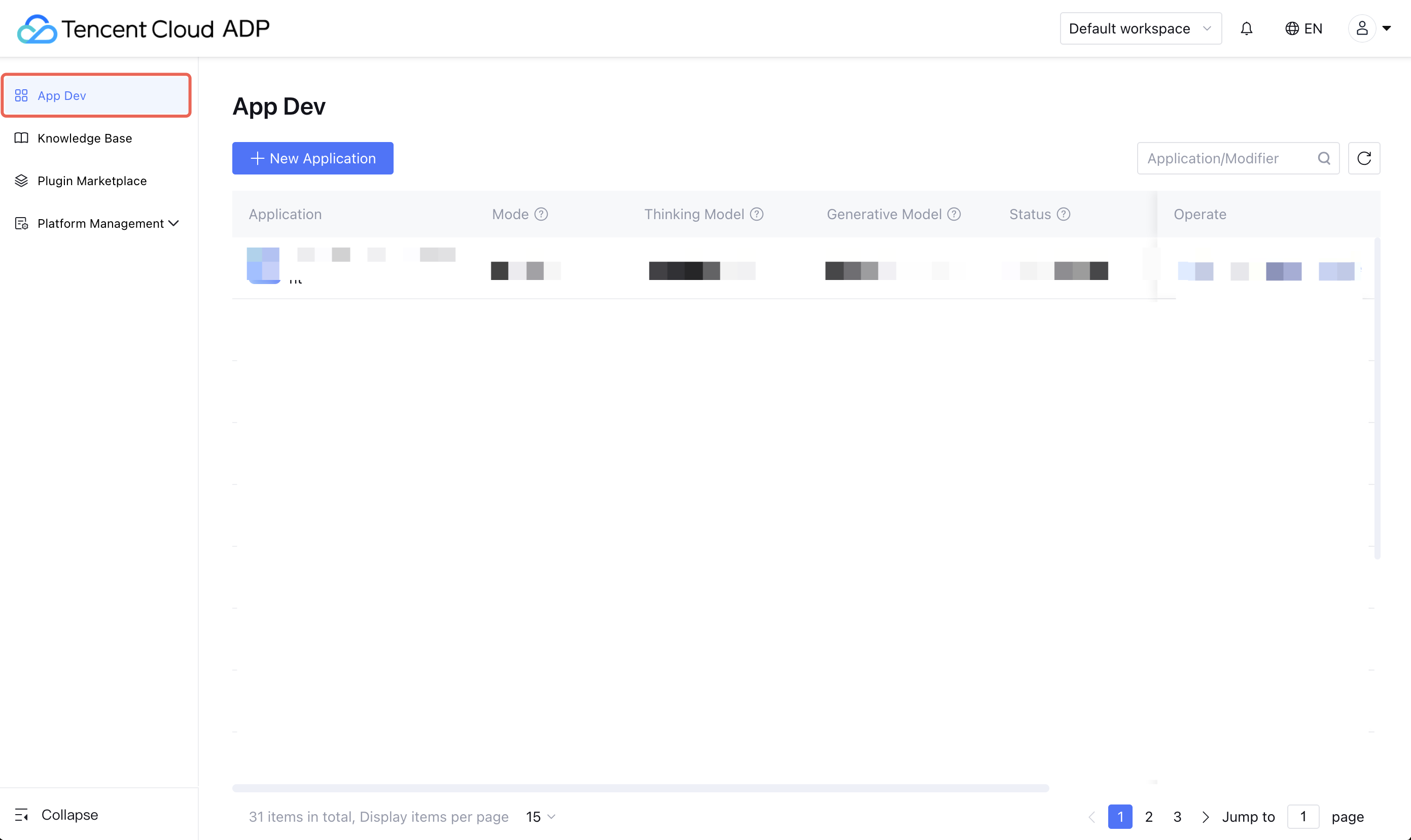Click the globe language icon
This screenshot has width=1411, height=840.
(x=1292, y=28)
